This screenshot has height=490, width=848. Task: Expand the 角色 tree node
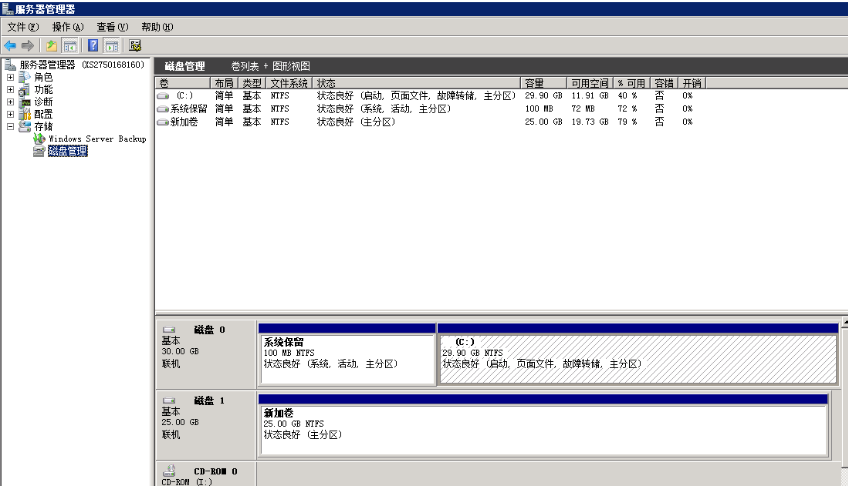pyautogui.click(x=10, y=77)
